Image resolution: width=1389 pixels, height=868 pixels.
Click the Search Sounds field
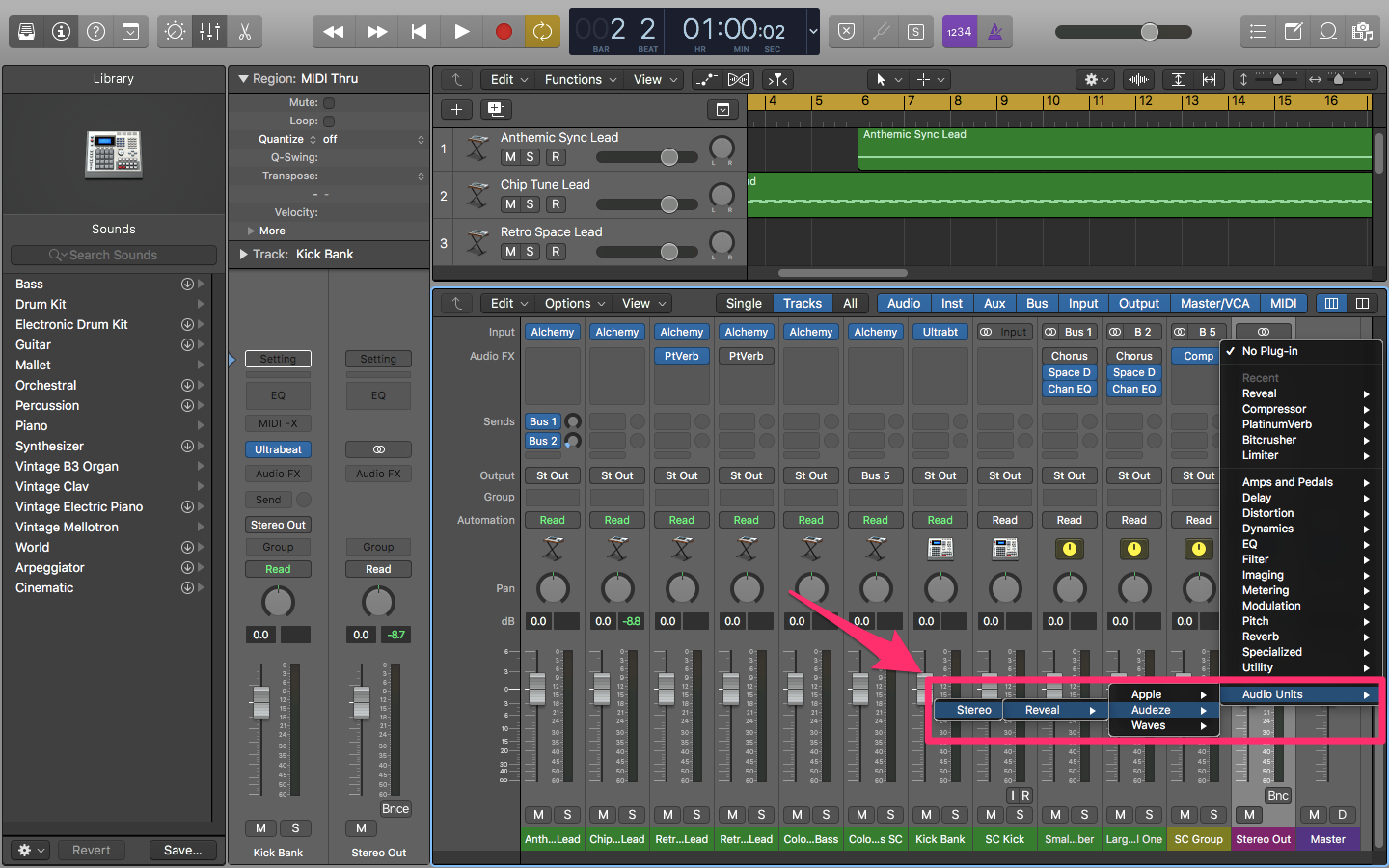click(x=114, y=255)
